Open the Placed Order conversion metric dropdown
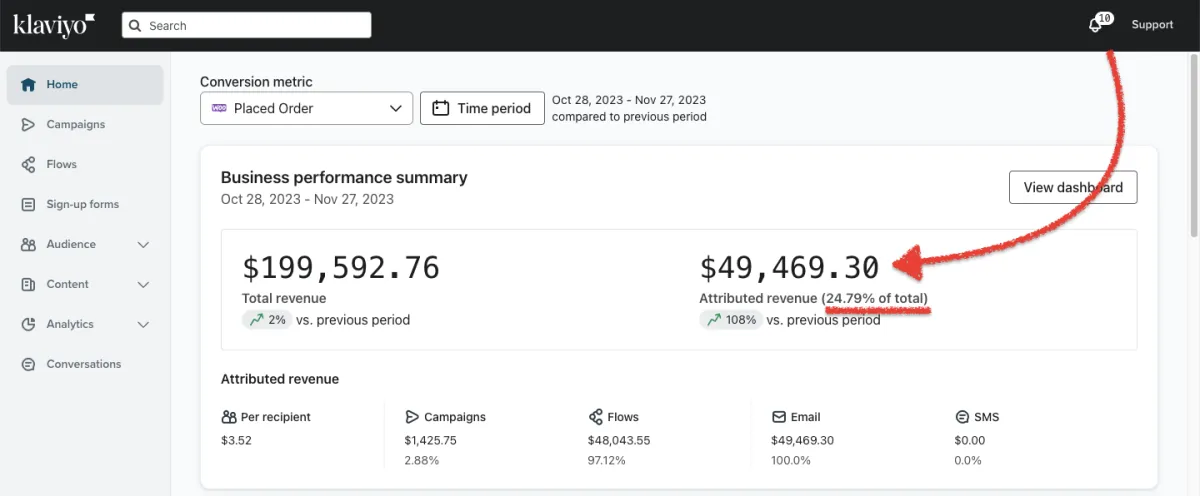 click(x=306, y=108)
